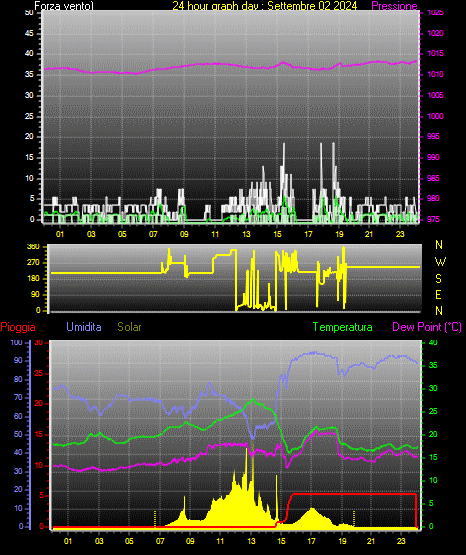Select the "Solar" legend label
466x555 pixels.
tap(130, 327)
